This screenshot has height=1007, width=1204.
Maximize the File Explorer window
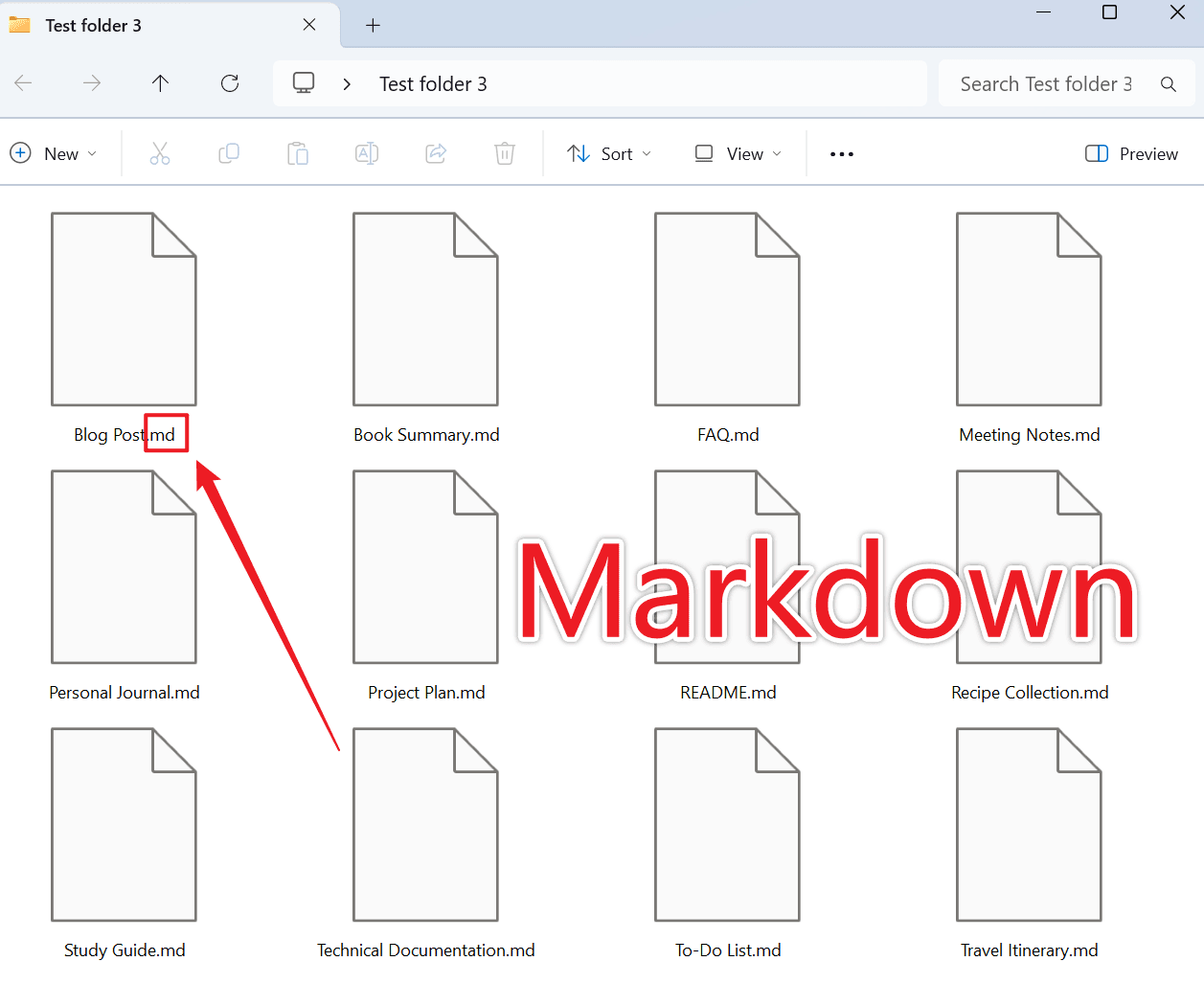pos(1110,12)
